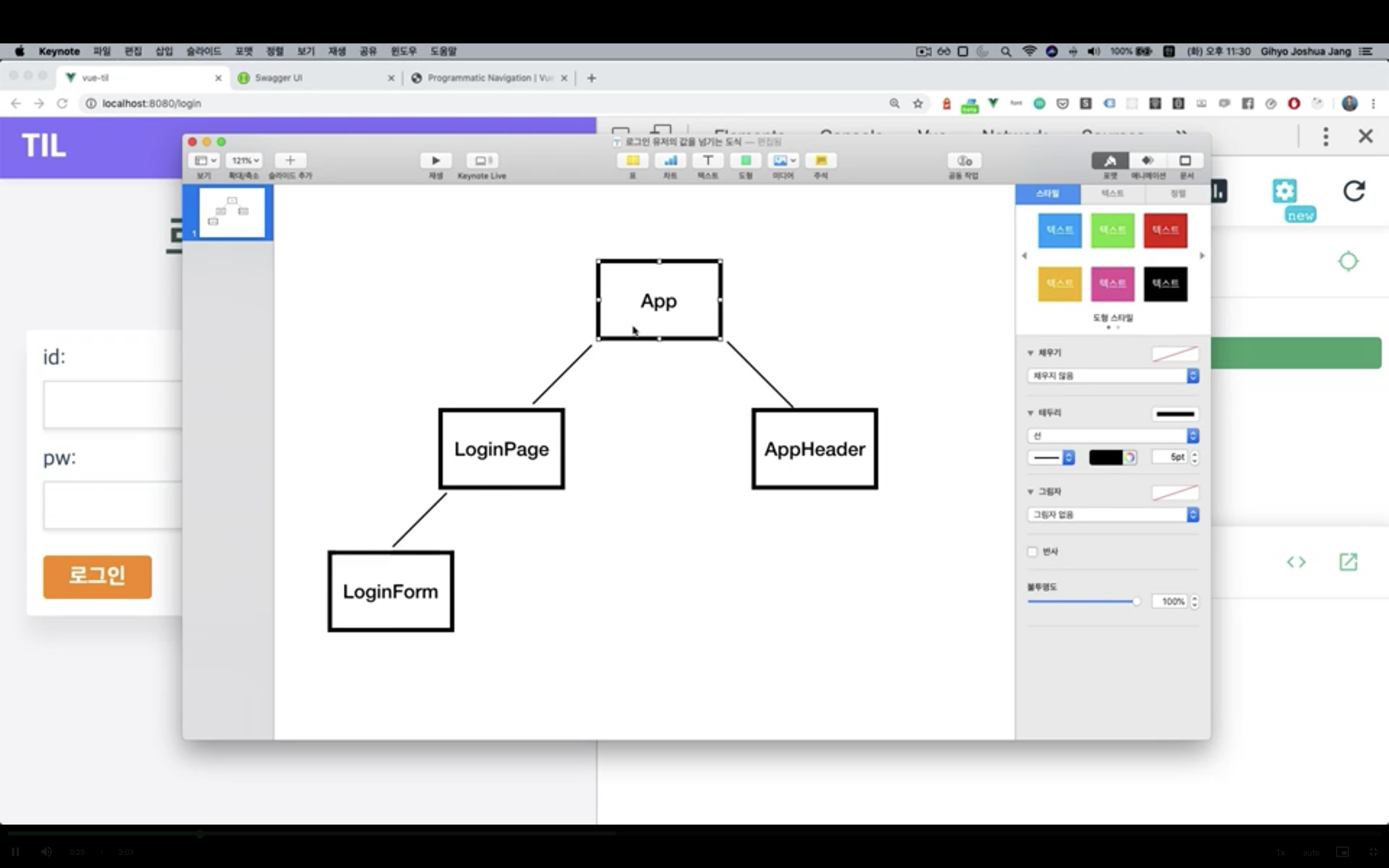This screenshot has width=1389, height=868.
Task: Insert a chart from the toolbar
Action: (670, 161)
